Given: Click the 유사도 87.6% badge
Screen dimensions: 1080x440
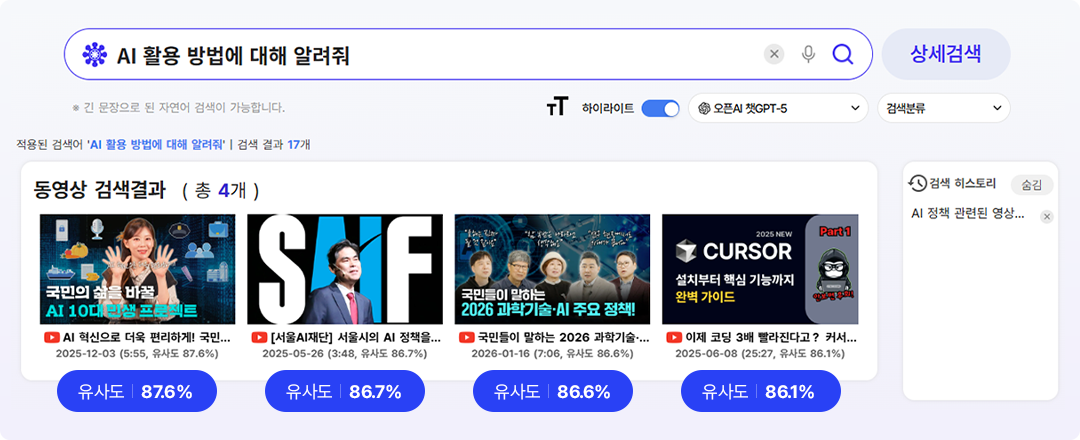Looking at the screenshot, I should click(137, 391).
